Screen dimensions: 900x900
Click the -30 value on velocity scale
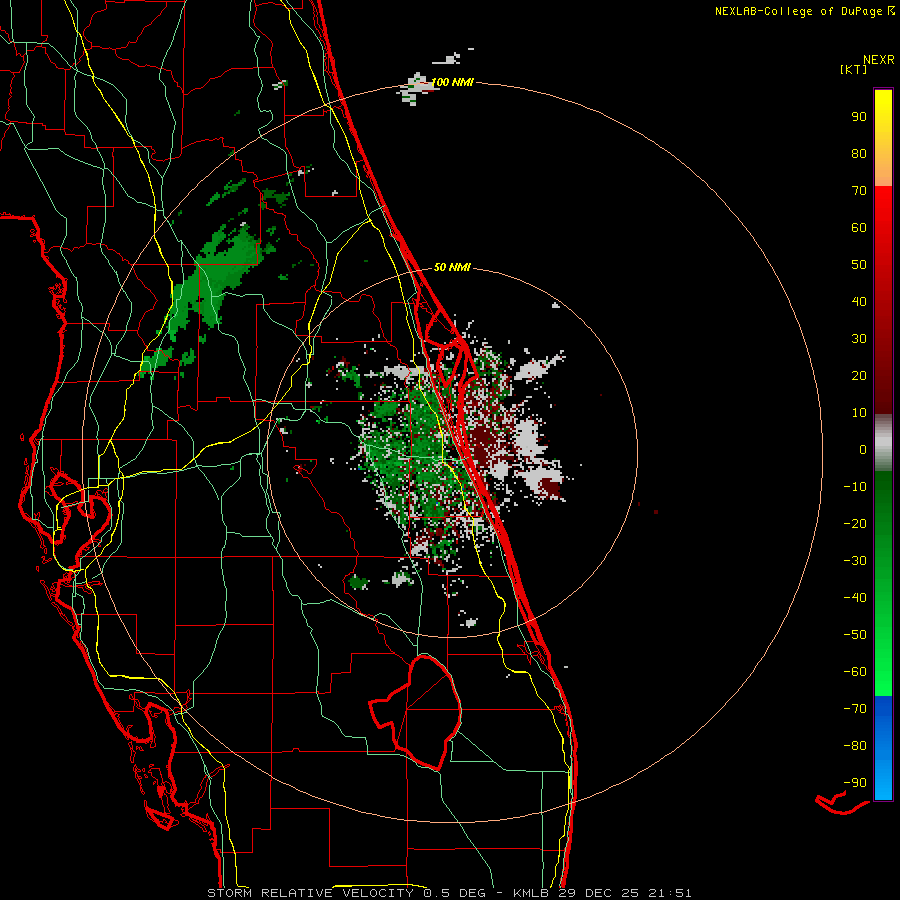855,561
